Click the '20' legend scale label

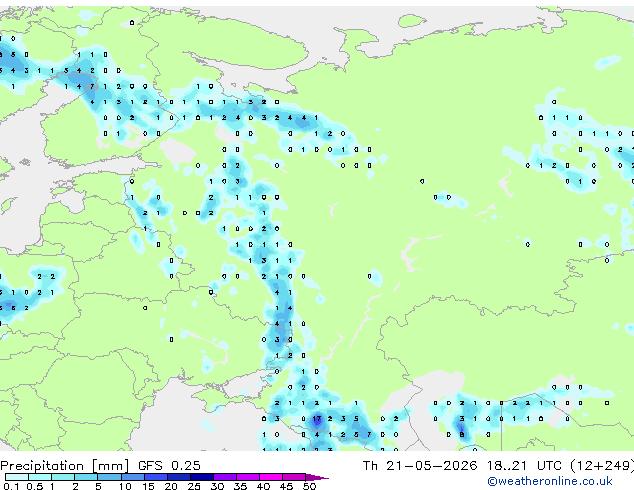point(171,486)
